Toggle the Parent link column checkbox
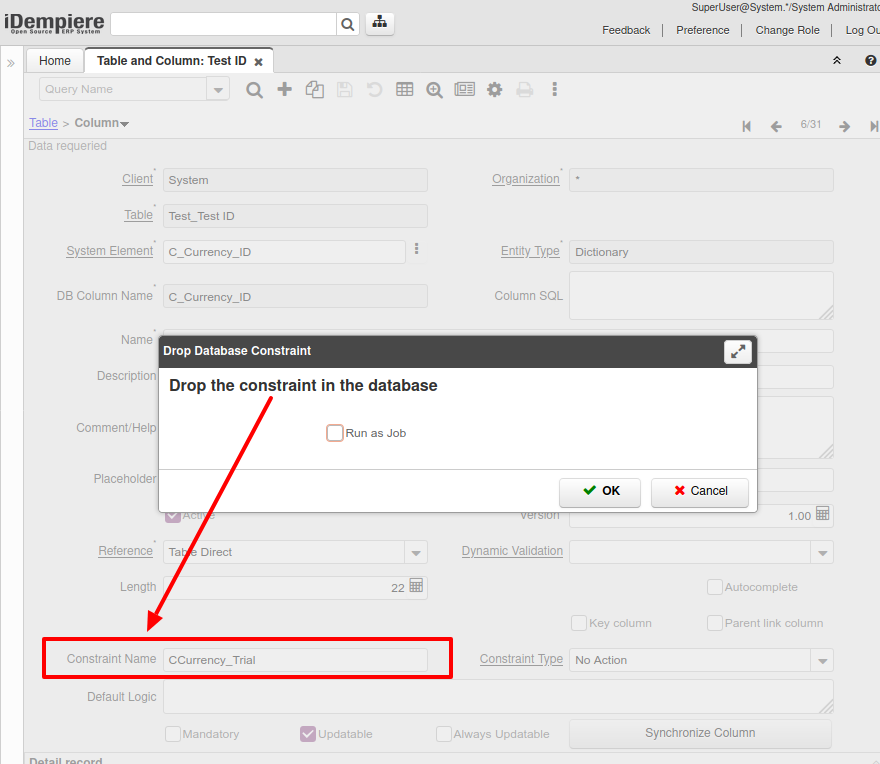The width and height of the screenshot is (880, 764). [x=714, y=623]
